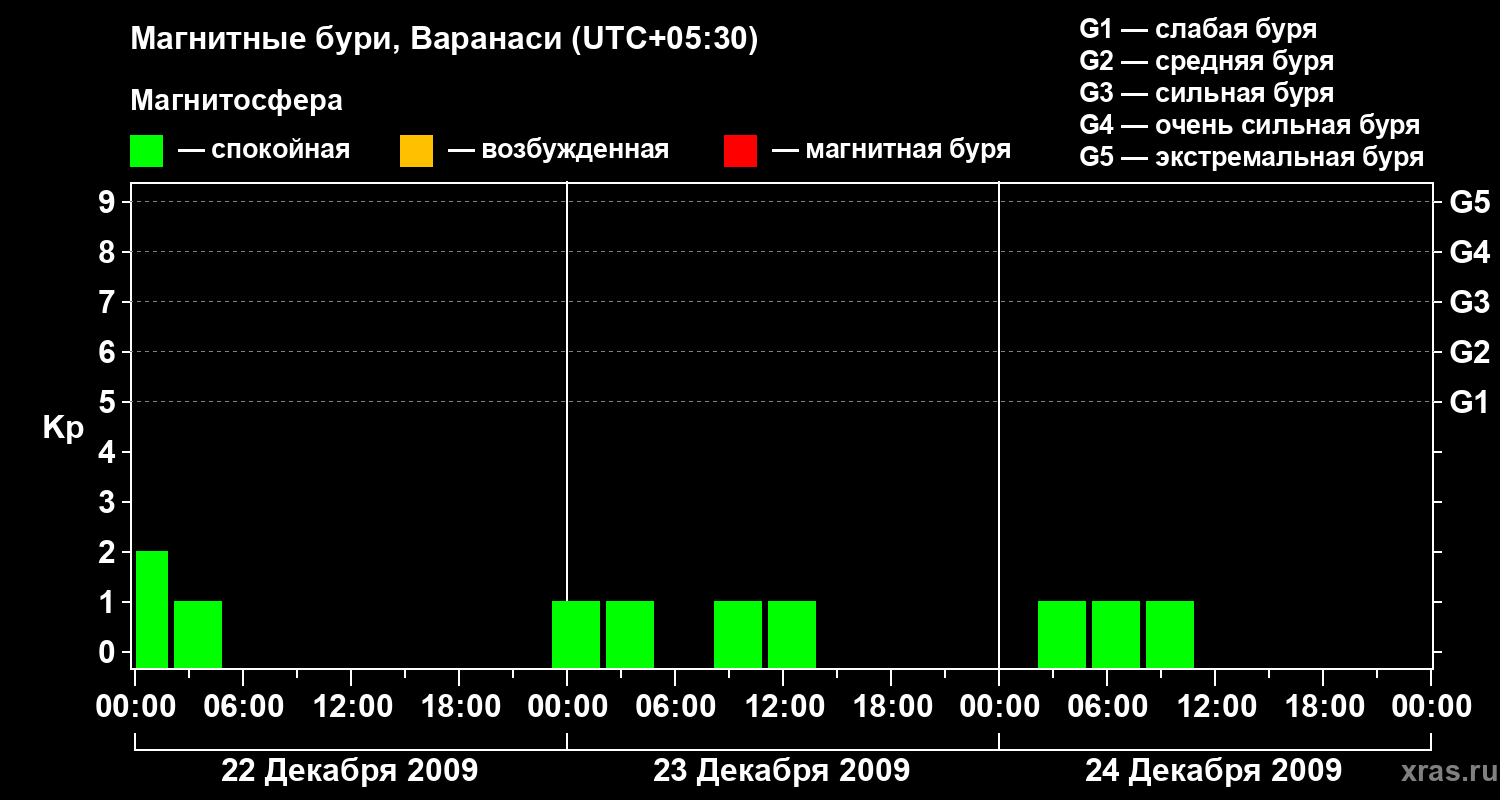1500x800 pixels.
Task: Click 'G2 — средняя буря' legend line
Action: tap(1207, 61)
